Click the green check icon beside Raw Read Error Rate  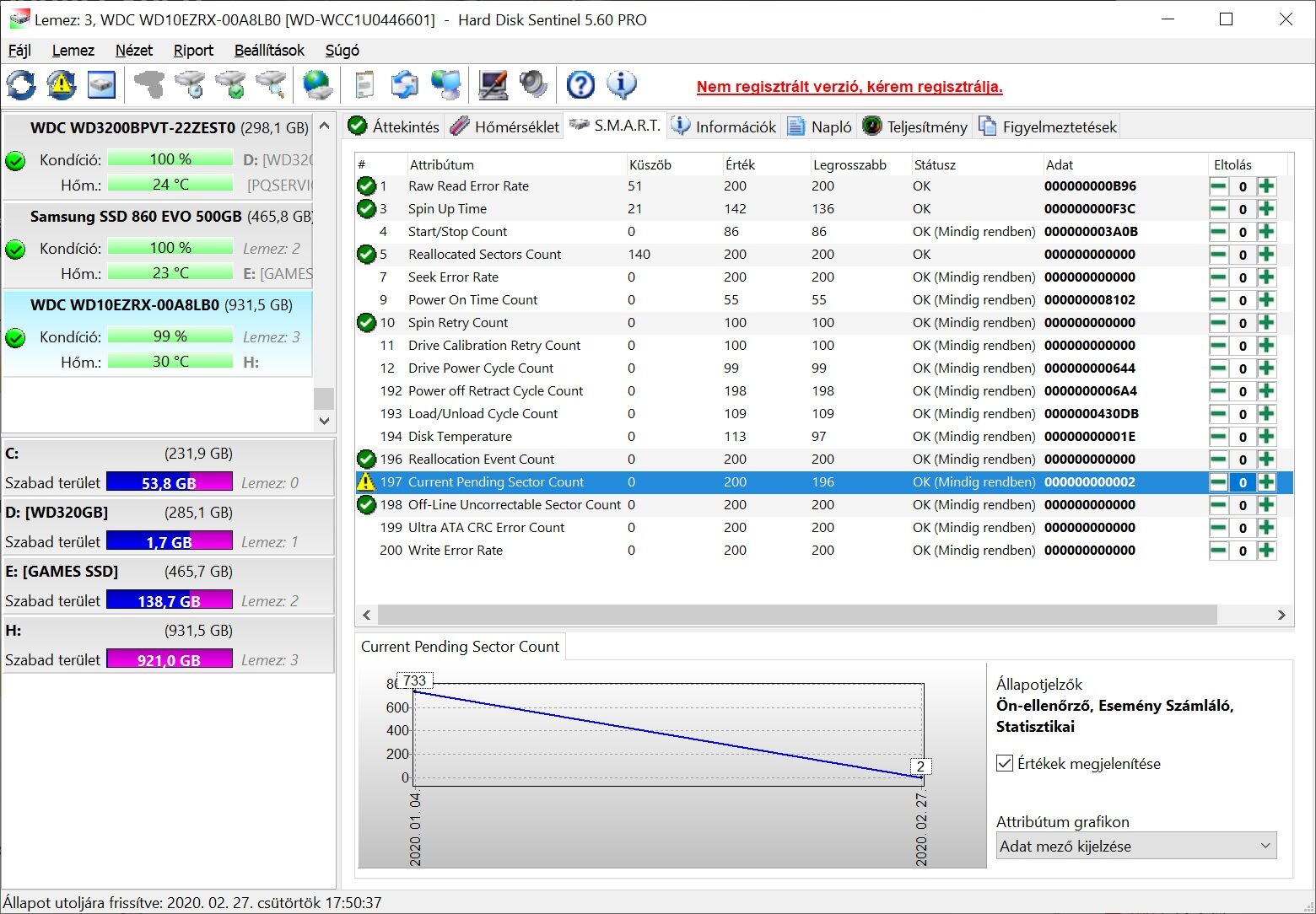pos(366,186)
